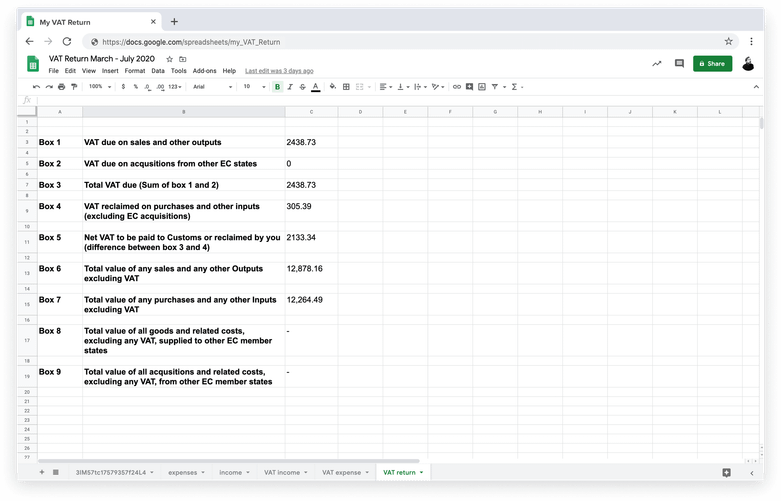Open the Borders tool
Screen dimensions: 781x501
[x=346, y=87]
